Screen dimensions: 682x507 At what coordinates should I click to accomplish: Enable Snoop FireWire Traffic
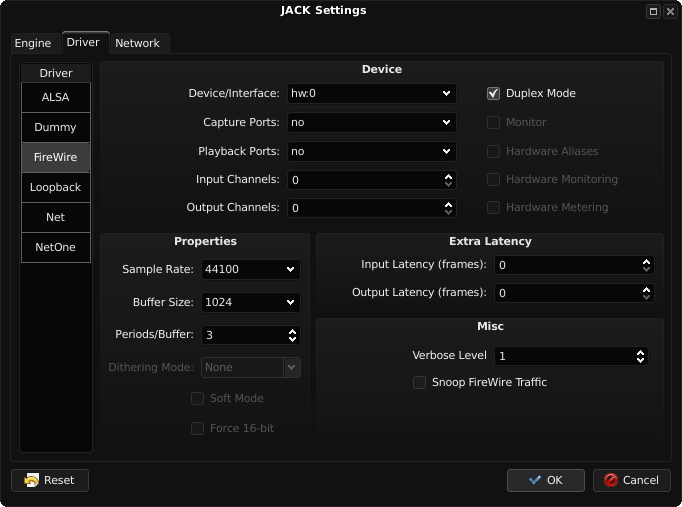[419, 383]
